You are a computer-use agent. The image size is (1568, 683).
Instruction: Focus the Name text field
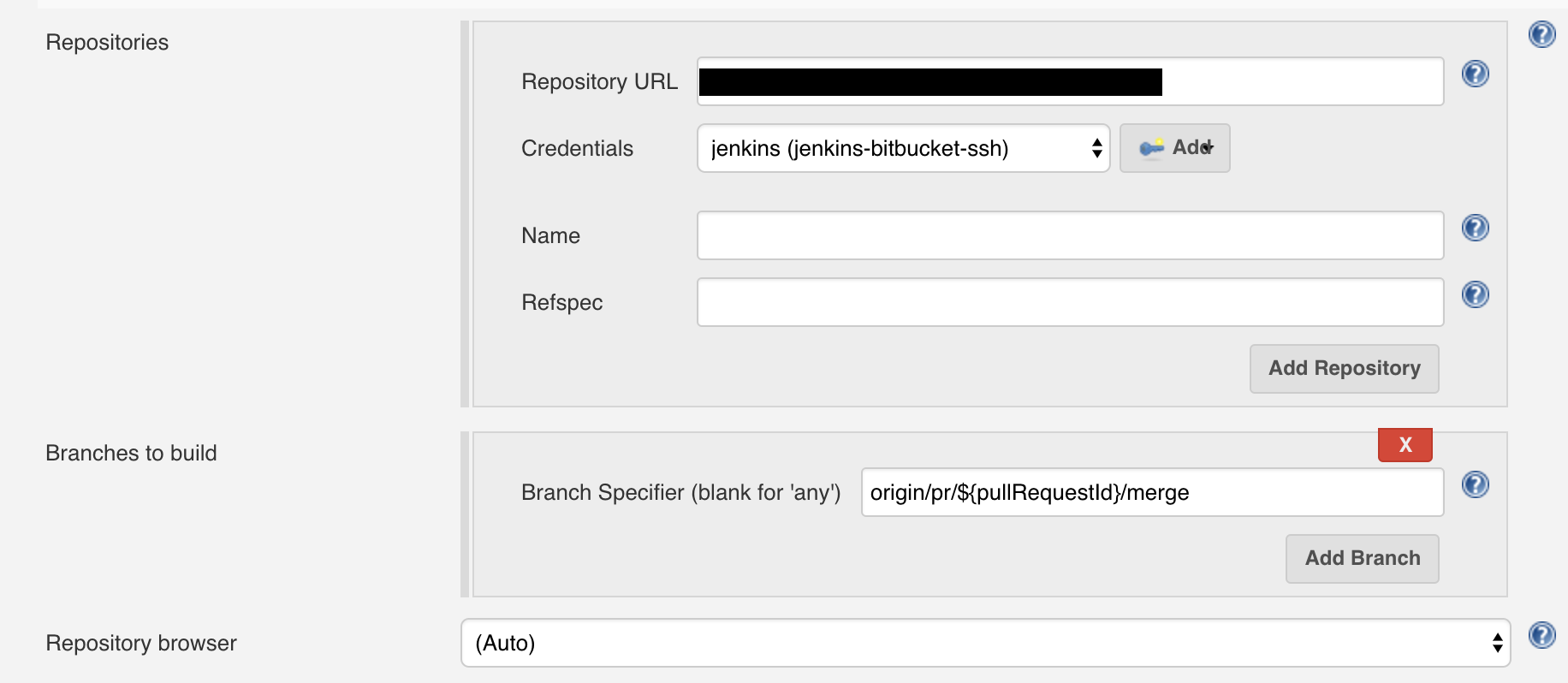pyautogui.click(x=1070, y=235)
